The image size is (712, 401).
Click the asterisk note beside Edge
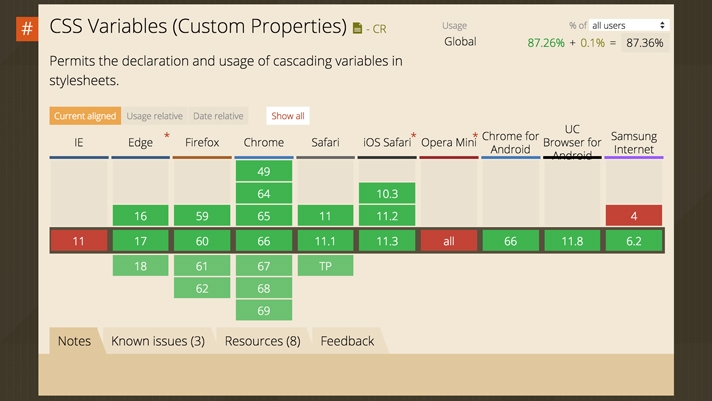point(167,135)
